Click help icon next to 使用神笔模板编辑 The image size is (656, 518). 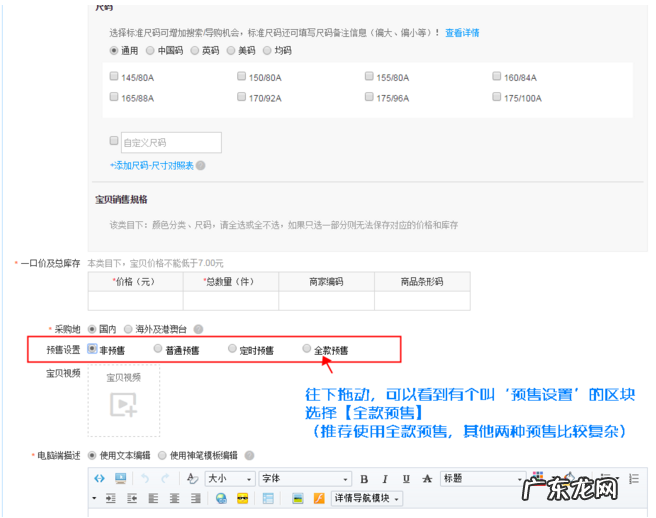coord(249,456)
